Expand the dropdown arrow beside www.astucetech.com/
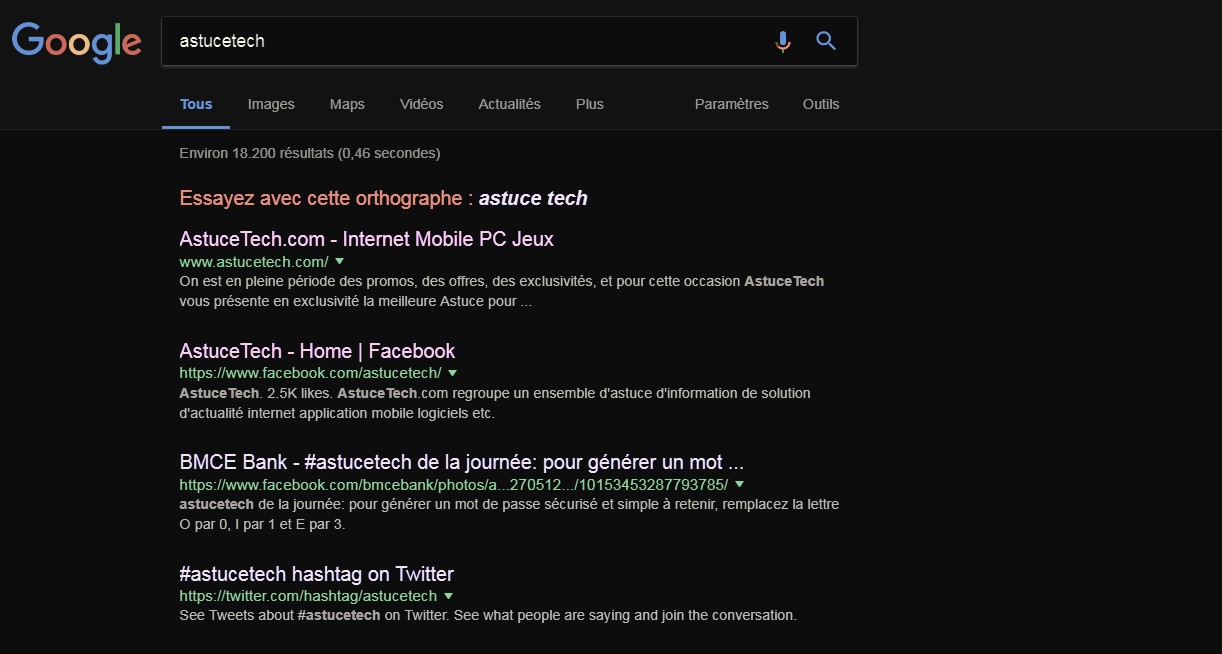Screen dimensions: 1222x654 click(x=339, y=261)
